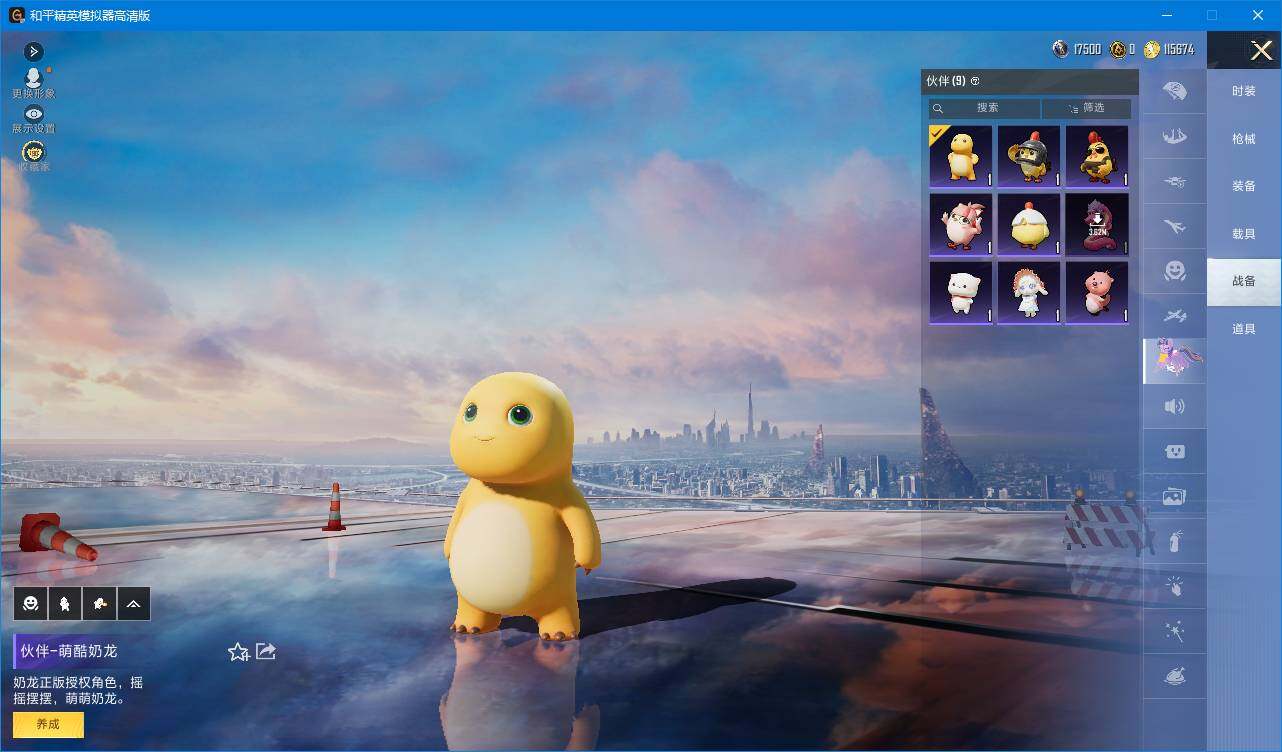
Task: Switch to the 枪械 tab
Action: pos(1244,139)
